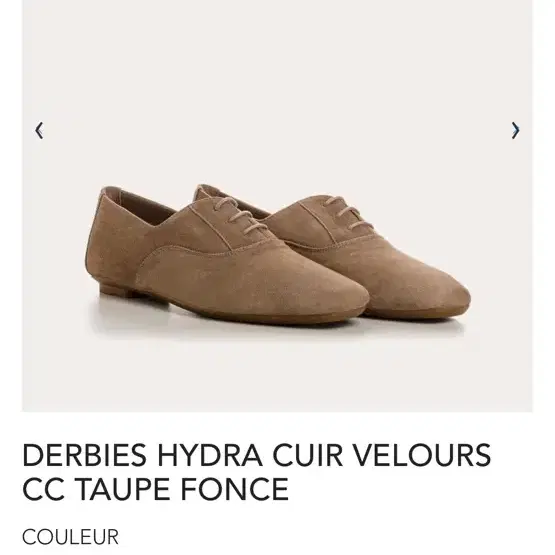This screenshot has height=555, width=555.
Task: Click the CC text in the title
Action: pos(43,489)
